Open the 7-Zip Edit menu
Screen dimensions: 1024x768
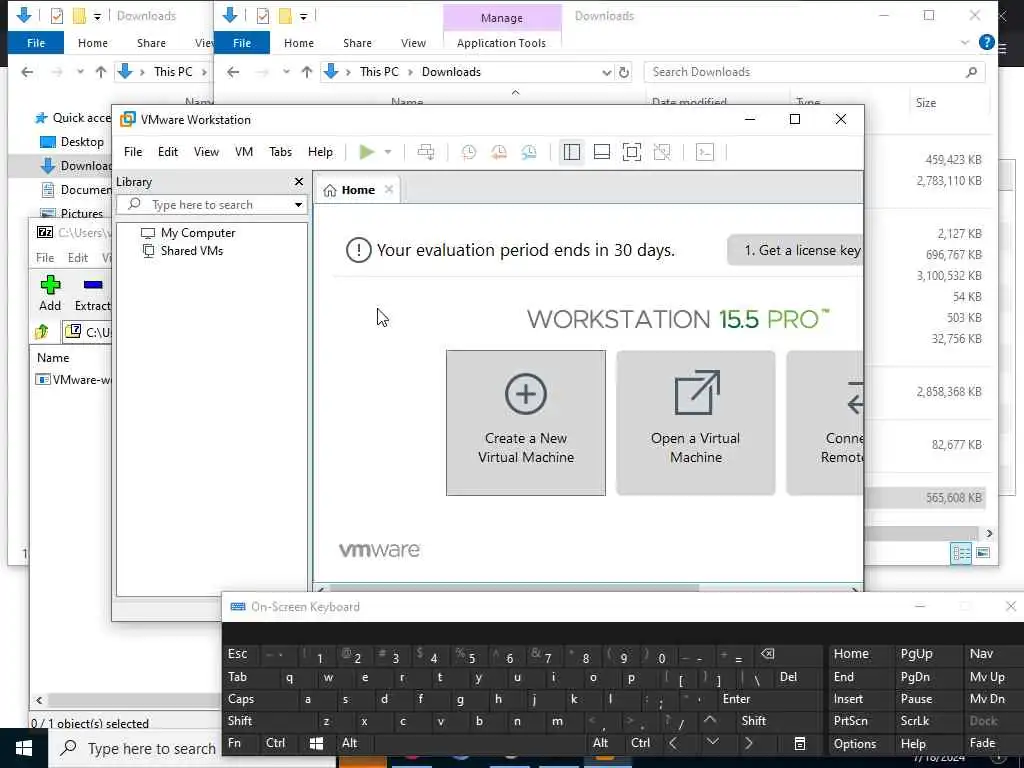78,257
